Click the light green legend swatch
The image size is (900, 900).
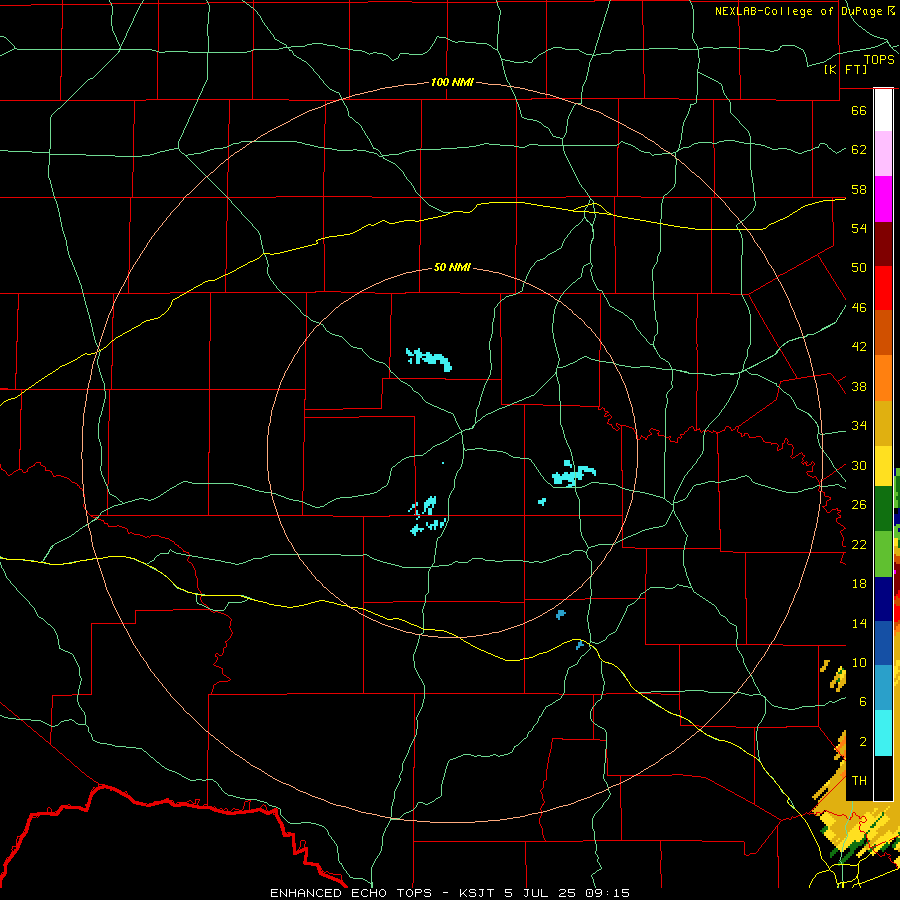tap(883, 554)
